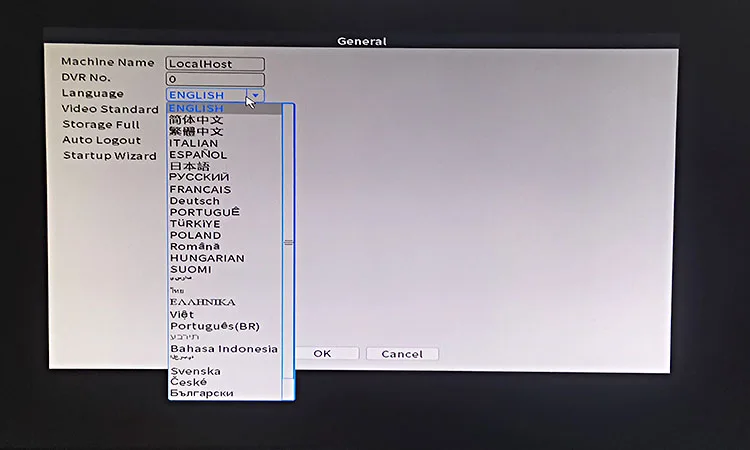This screenshot has width=750, height=450.
Task: Collapse the Language dropdown arrow
Action: point(255,95)
